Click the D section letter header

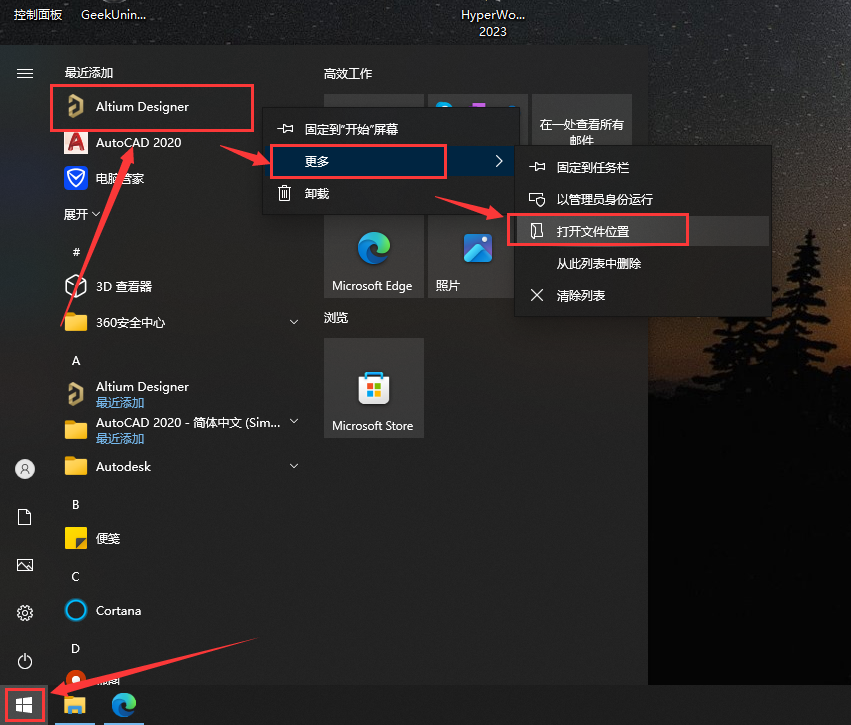76,648
